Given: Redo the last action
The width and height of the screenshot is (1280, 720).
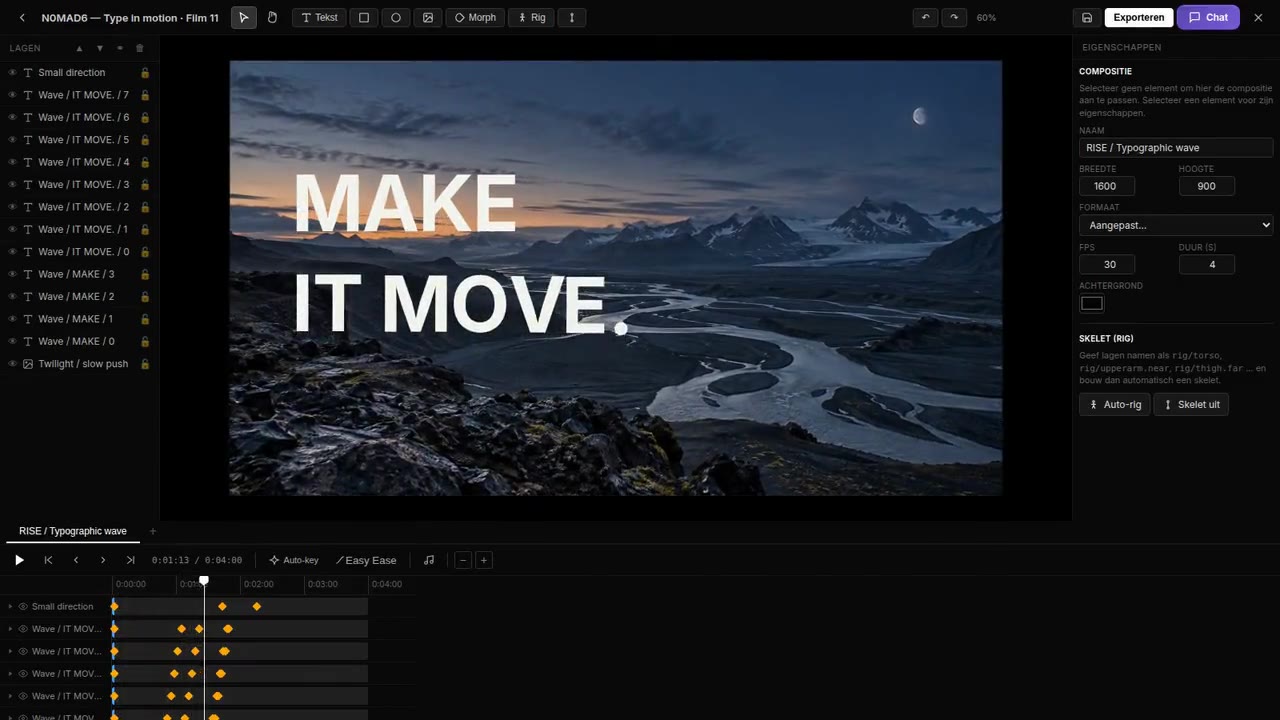Looking at the screenshot, I should tap(954, 18).
